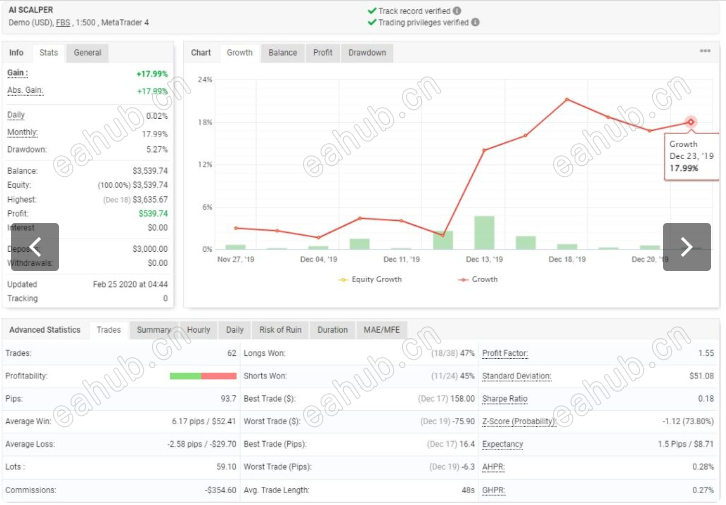Click the Deposits value $3,000.00

(x=150, y=249)
